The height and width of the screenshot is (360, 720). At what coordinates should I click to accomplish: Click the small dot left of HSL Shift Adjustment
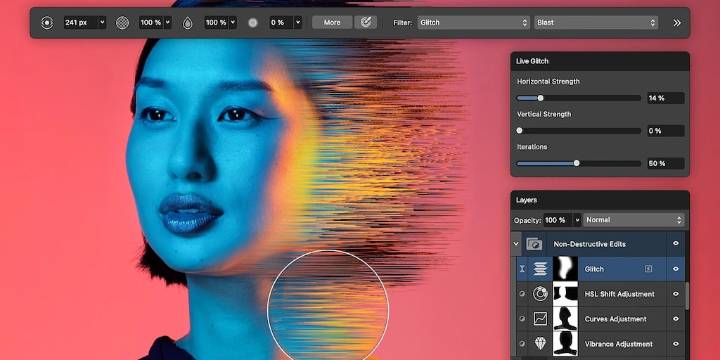(522, 294)
